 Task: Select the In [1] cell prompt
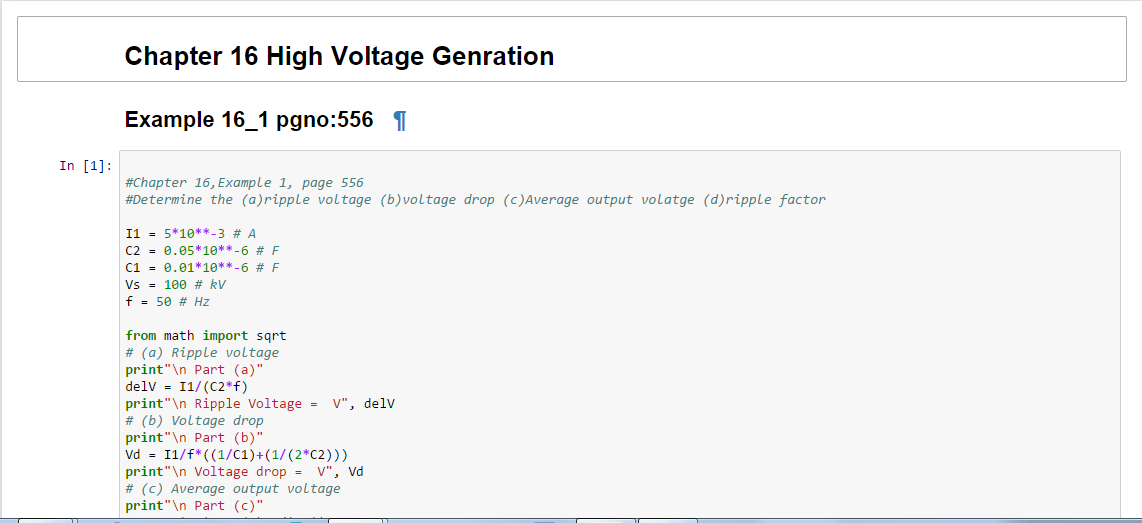tap(85, 166)
